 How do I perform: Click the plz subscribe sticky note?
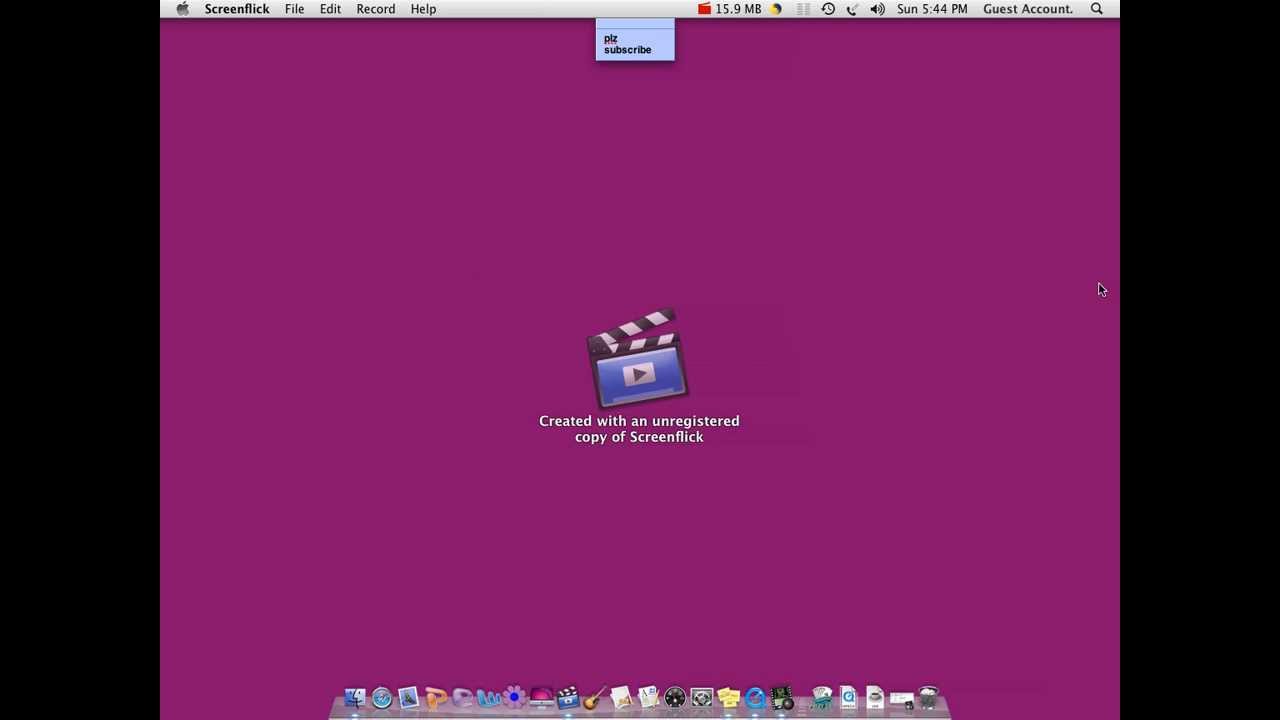tap(635, 40)
